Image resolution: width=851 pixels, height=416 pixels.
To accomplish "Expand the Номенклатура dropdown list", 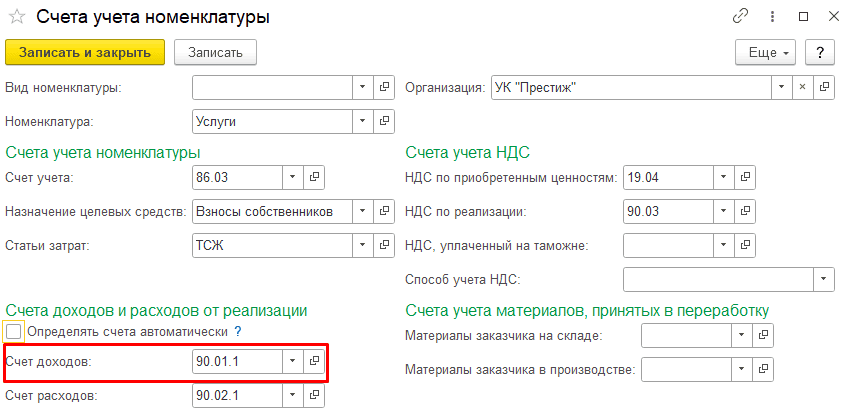I will [x=362, y=122].
